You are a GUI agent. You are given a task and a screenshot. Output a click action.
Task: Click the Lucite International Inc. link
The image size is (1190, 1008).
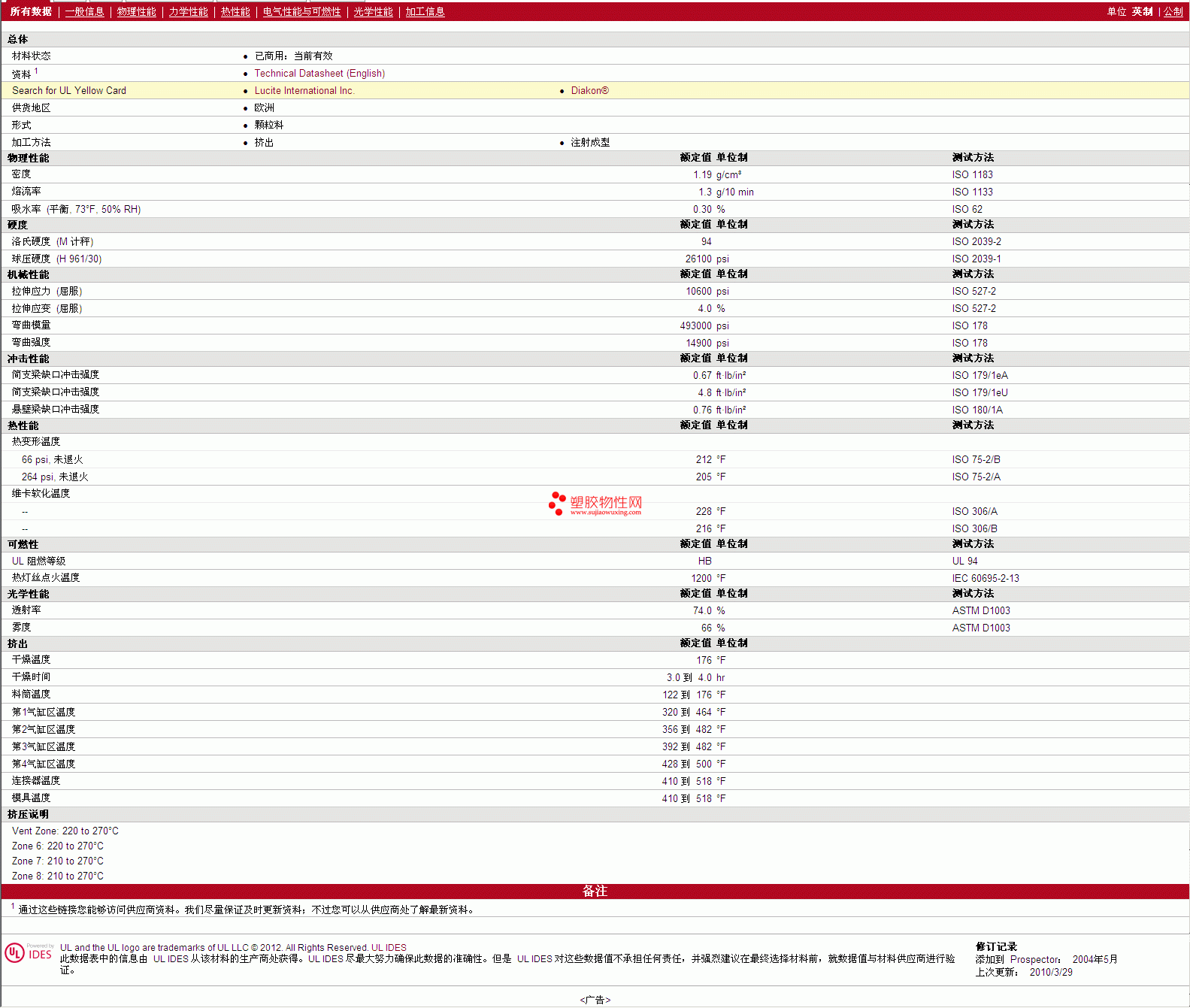click(x=304, y=91)
